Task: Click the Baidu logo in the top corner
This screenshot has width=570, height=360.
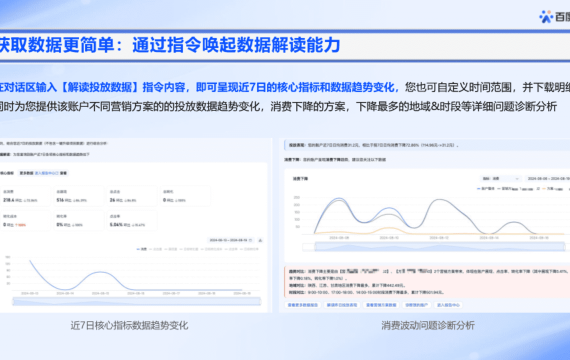Action: tap(554, 17)
